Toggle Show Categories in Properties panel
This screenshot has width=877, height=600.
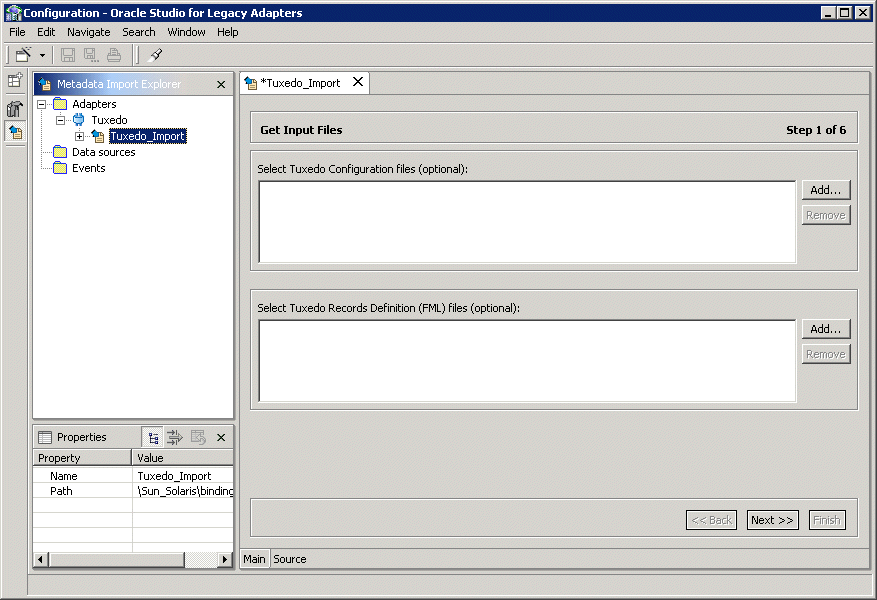(x=153, y=437)
